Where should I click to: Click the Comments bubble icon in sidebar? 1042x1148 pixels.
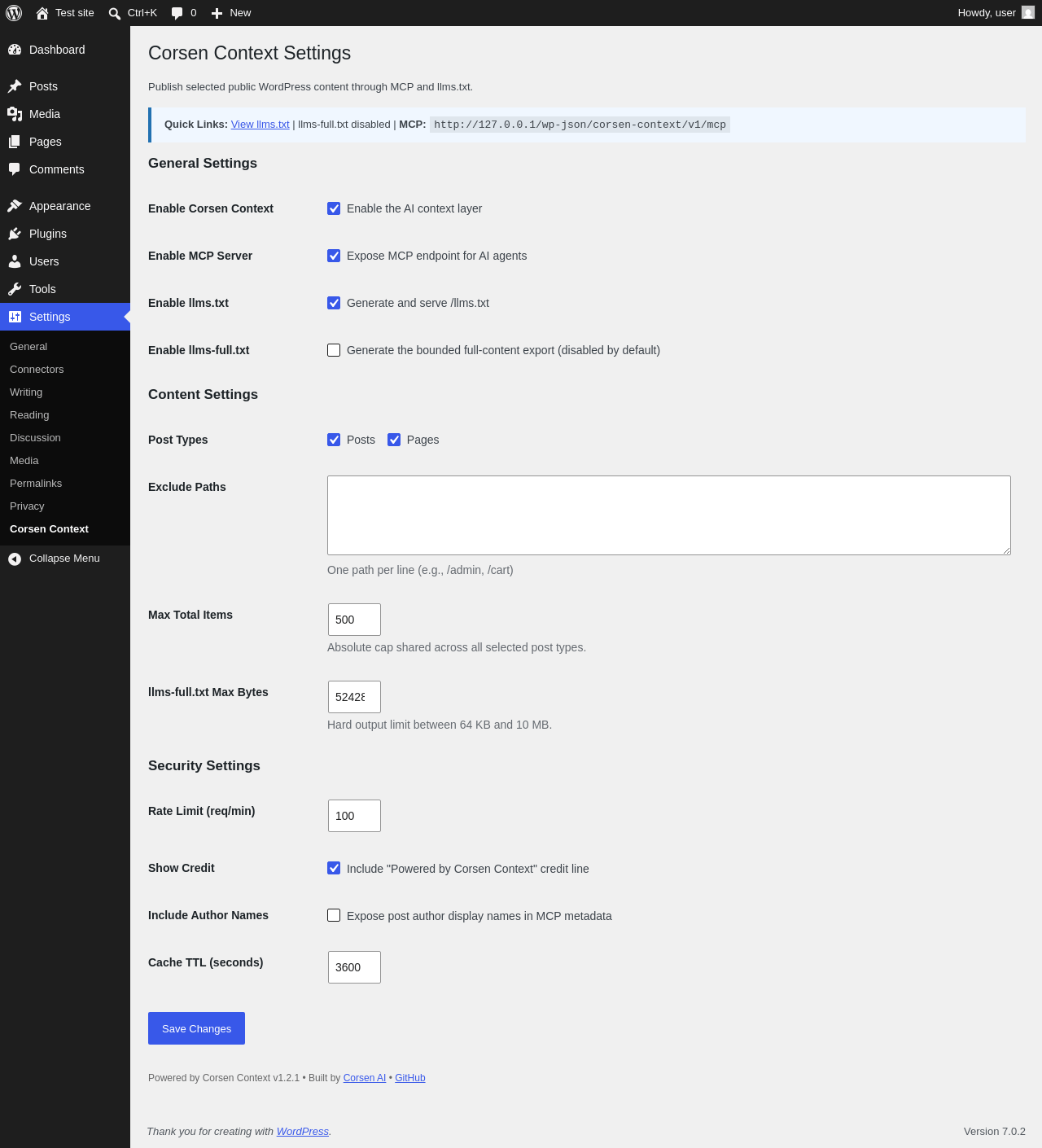click(x=15, y=169)
